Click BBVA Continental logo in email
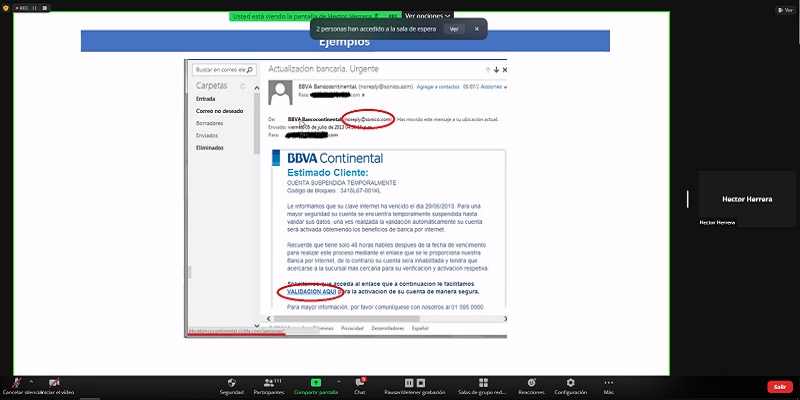 coord(335,158)
